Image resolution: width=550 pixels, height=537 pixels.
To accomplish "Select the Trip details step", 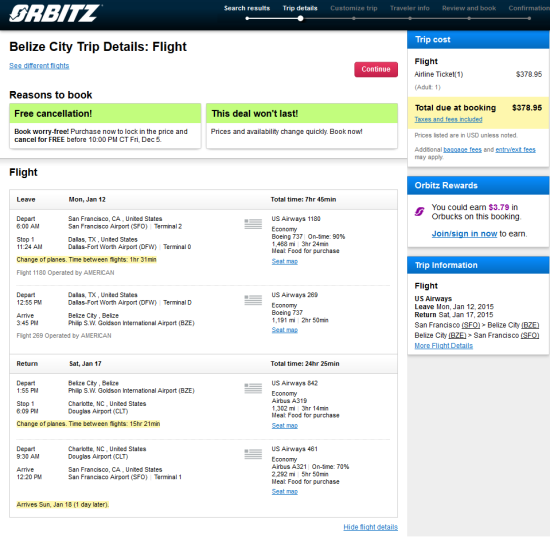I will point(300,8).
